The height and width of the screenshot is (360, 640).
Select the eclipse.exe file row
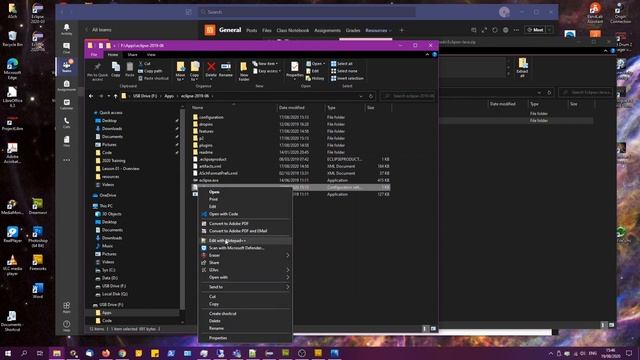click(291, 180)
